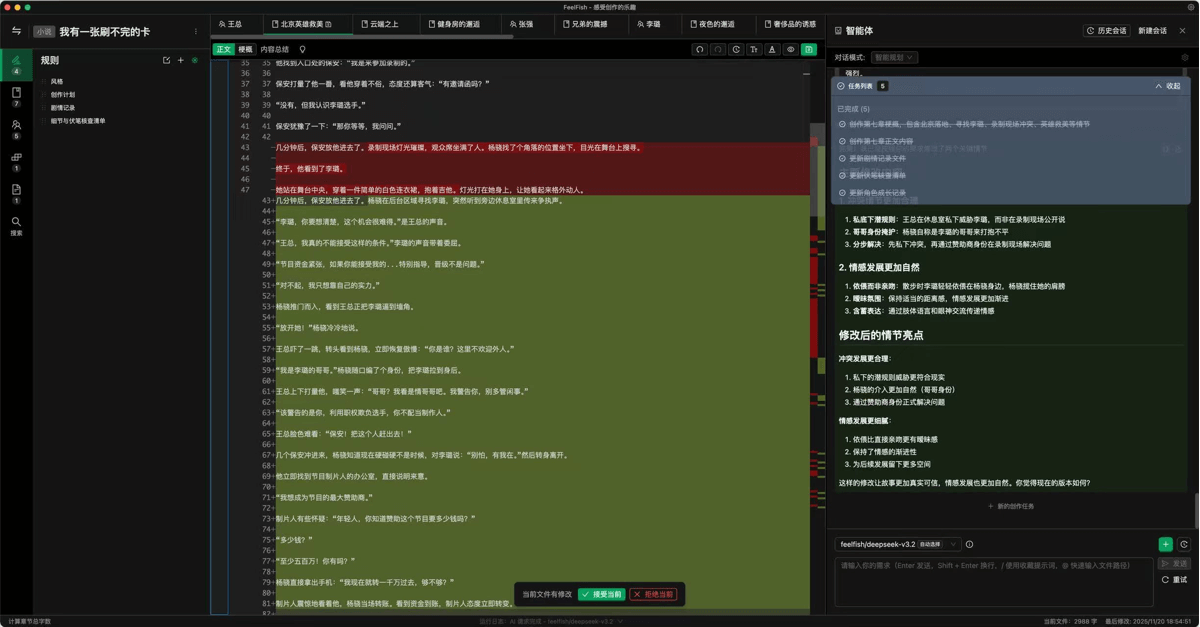
Task: Click the plus icon to add a rule
Action: tap(181, 61)
